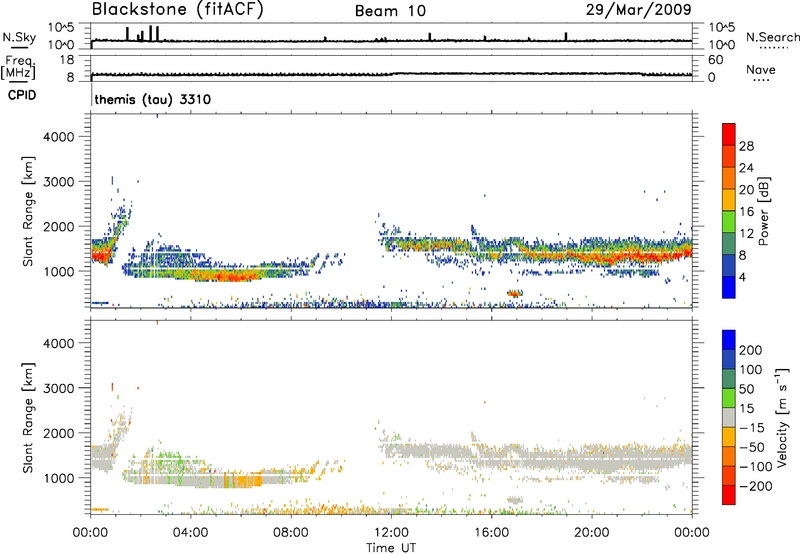Pick the bright blue bottom power colorbar segment

point(729,287)
